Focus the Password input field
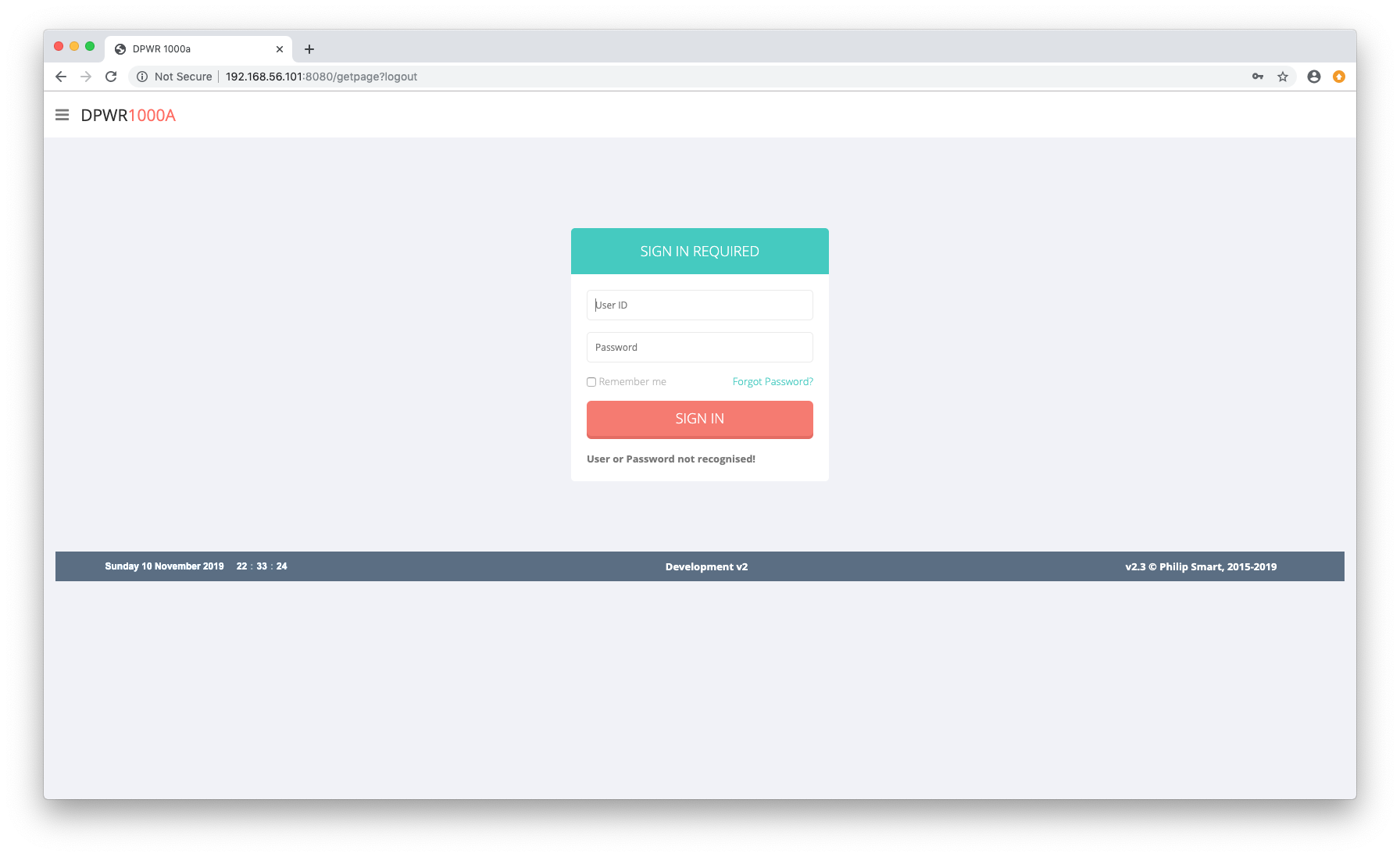Image resolution: width=1400 pixels, height=857 pixels. [x=699, y=348]
